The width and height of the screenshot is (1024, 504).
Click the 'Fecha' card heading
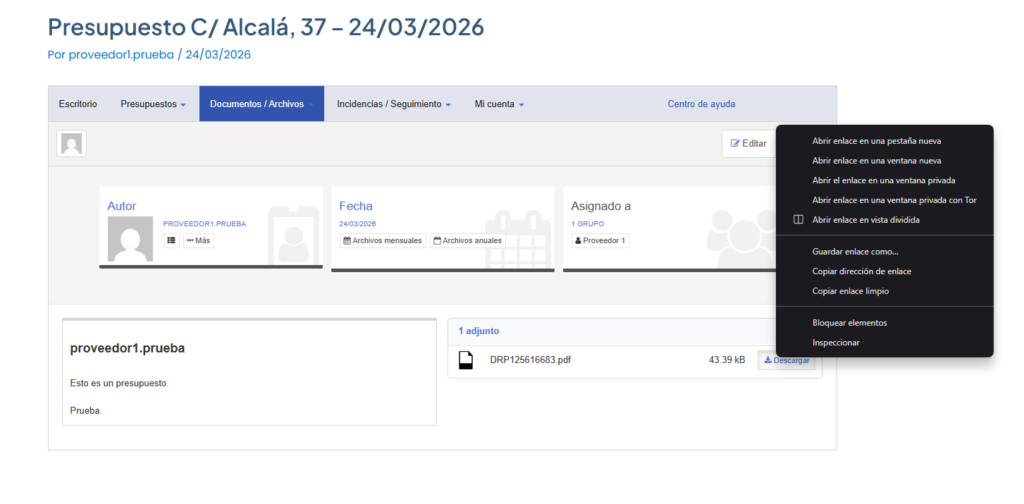356,206
